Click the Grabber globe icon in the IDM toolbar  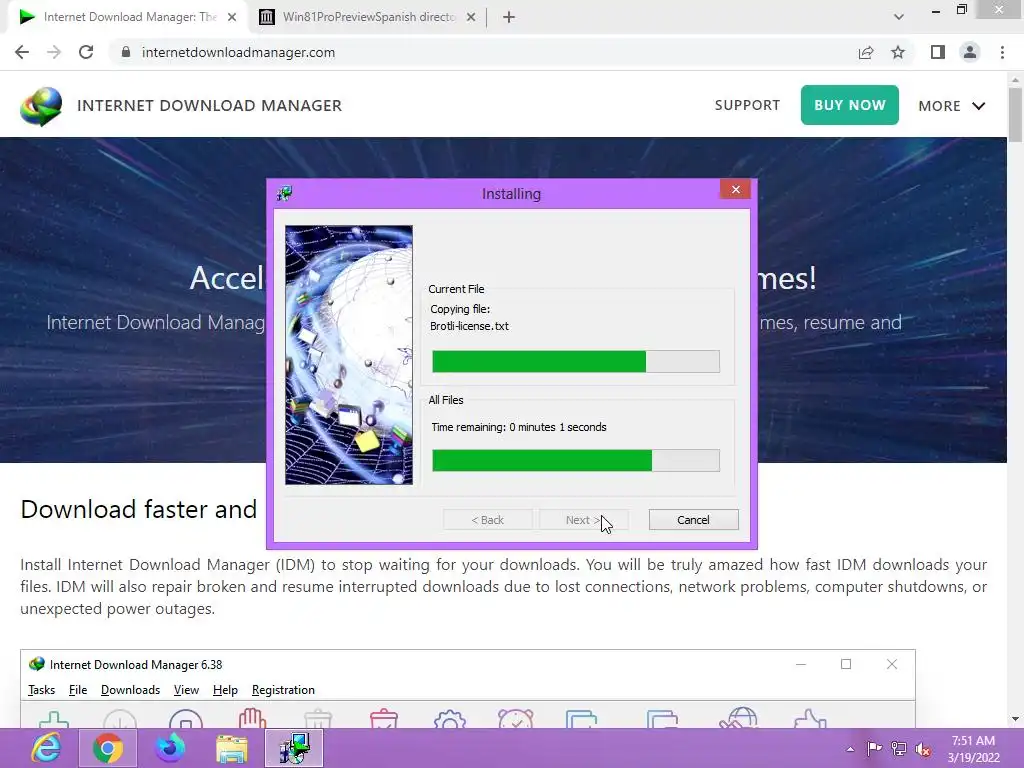(x=738, y=718)
